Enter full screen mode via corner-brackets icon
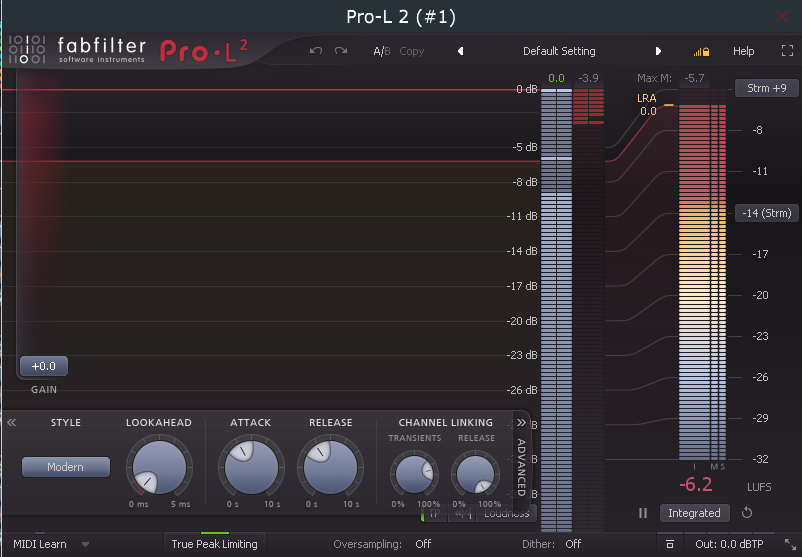802x557 pixels. click(x=787, y=51)
